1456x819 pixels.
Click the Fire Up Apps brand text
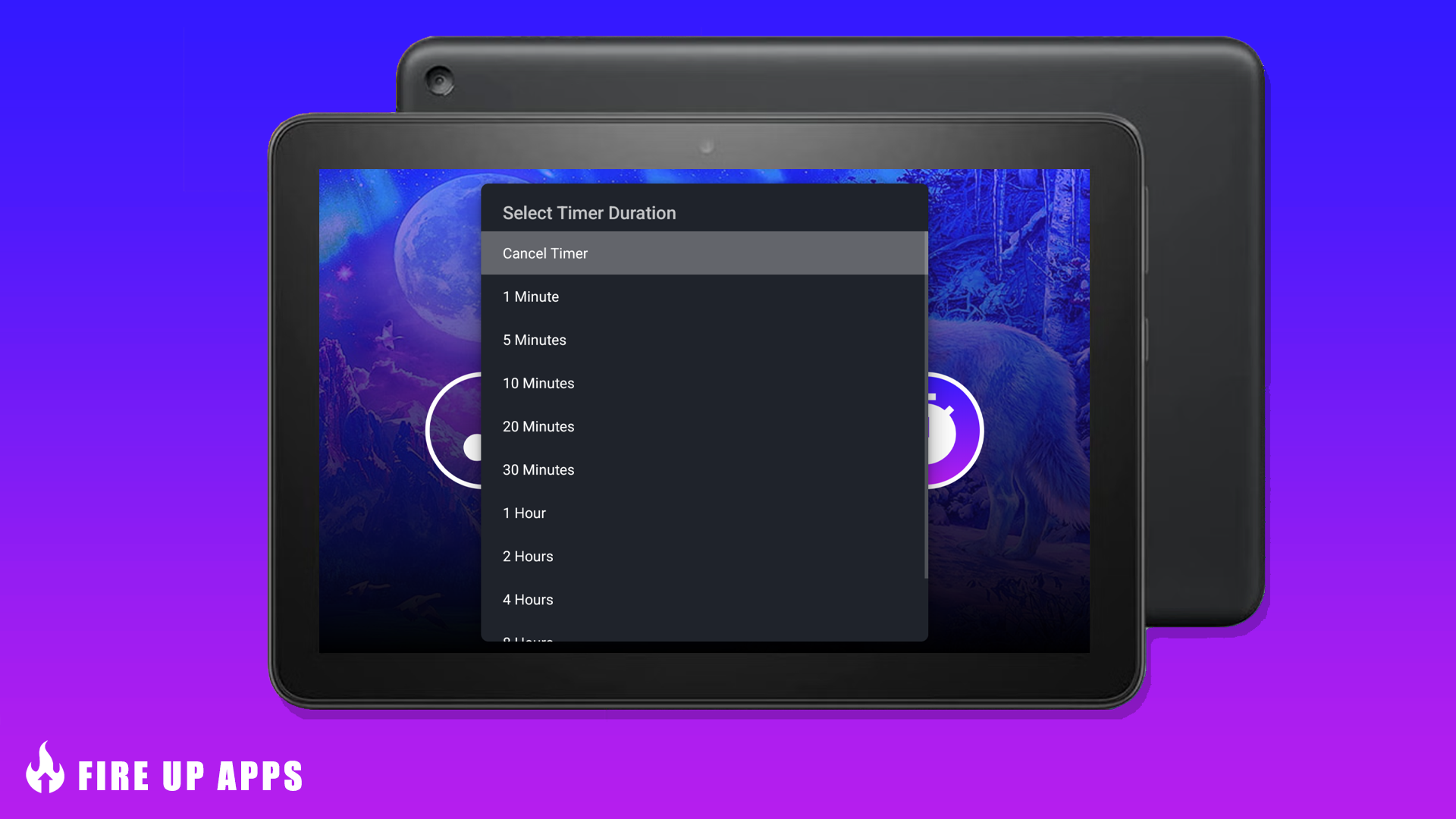click(x=190, y=776)
